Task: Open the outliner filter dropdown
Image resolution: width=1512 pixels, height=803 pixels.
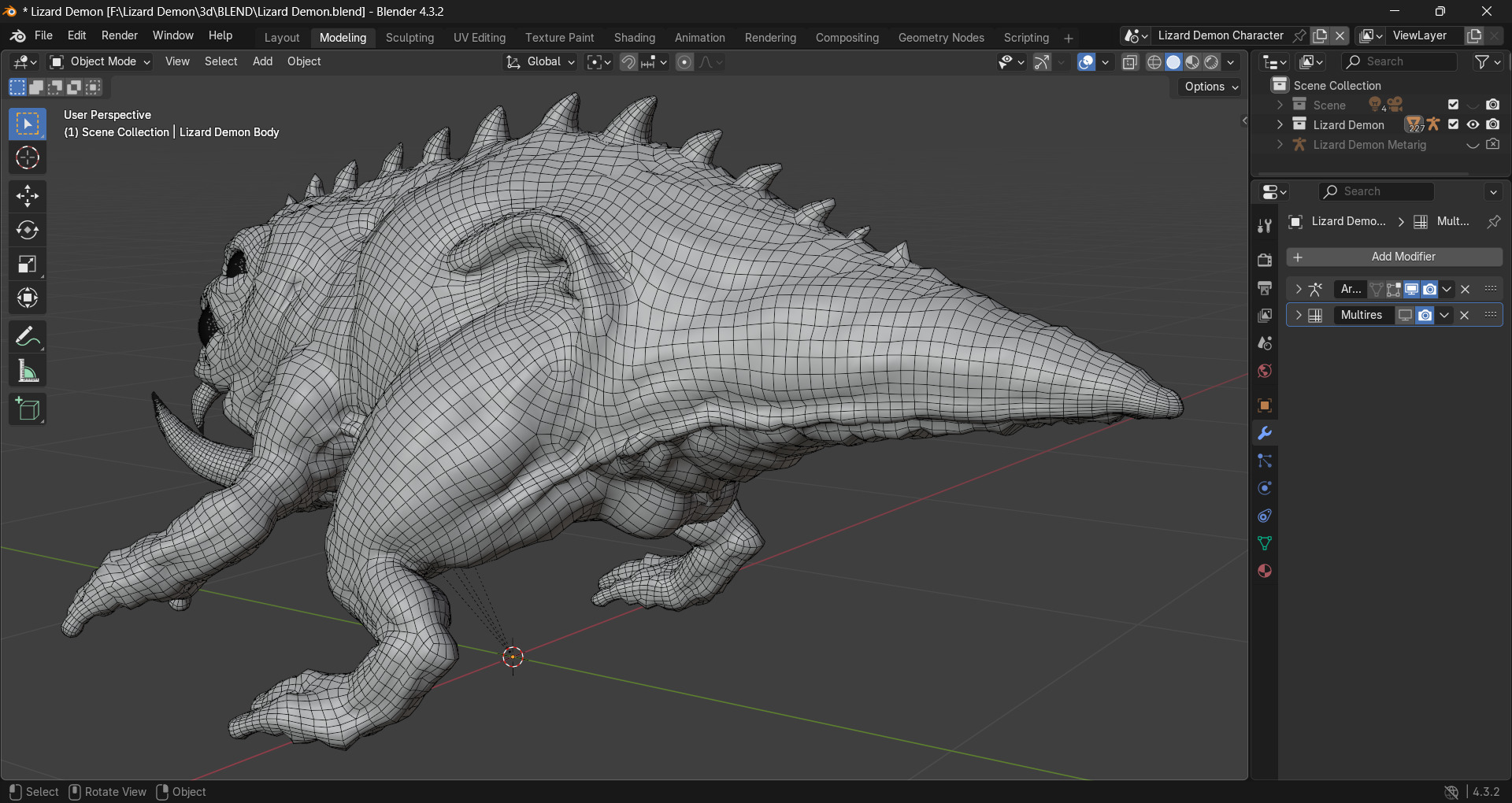Action: click(x=1488, y=61)
